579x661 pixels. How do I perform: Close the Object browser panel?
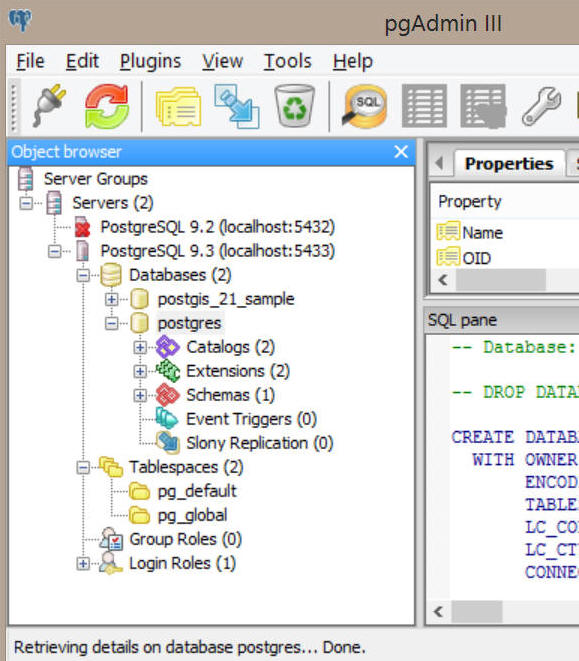pos(401,152)
